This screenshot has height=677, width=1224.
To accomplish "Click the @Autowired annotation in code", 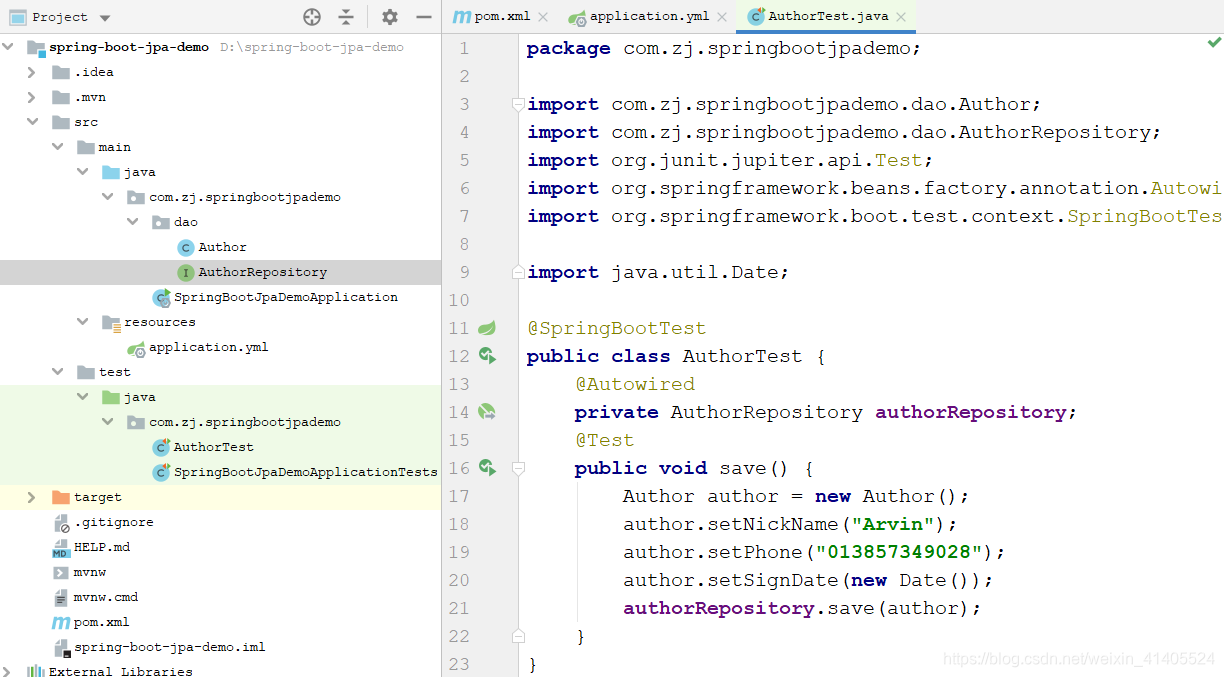I will (634, 384).
